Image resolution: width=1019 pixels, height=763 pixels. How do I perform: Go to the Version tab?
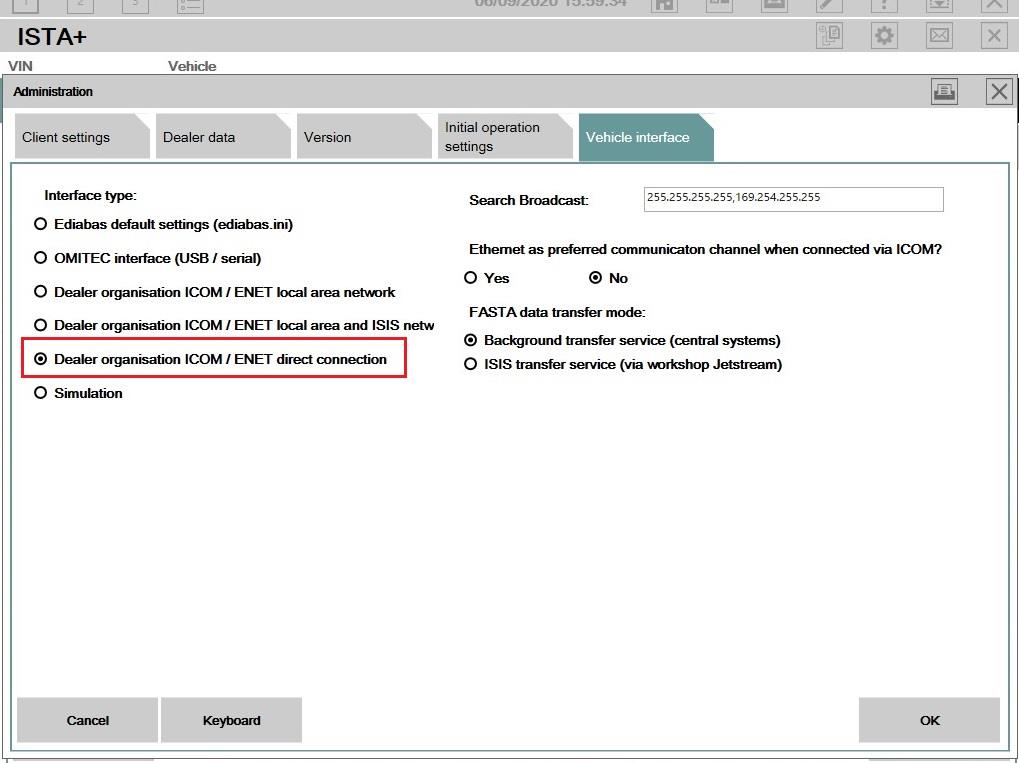364,137
